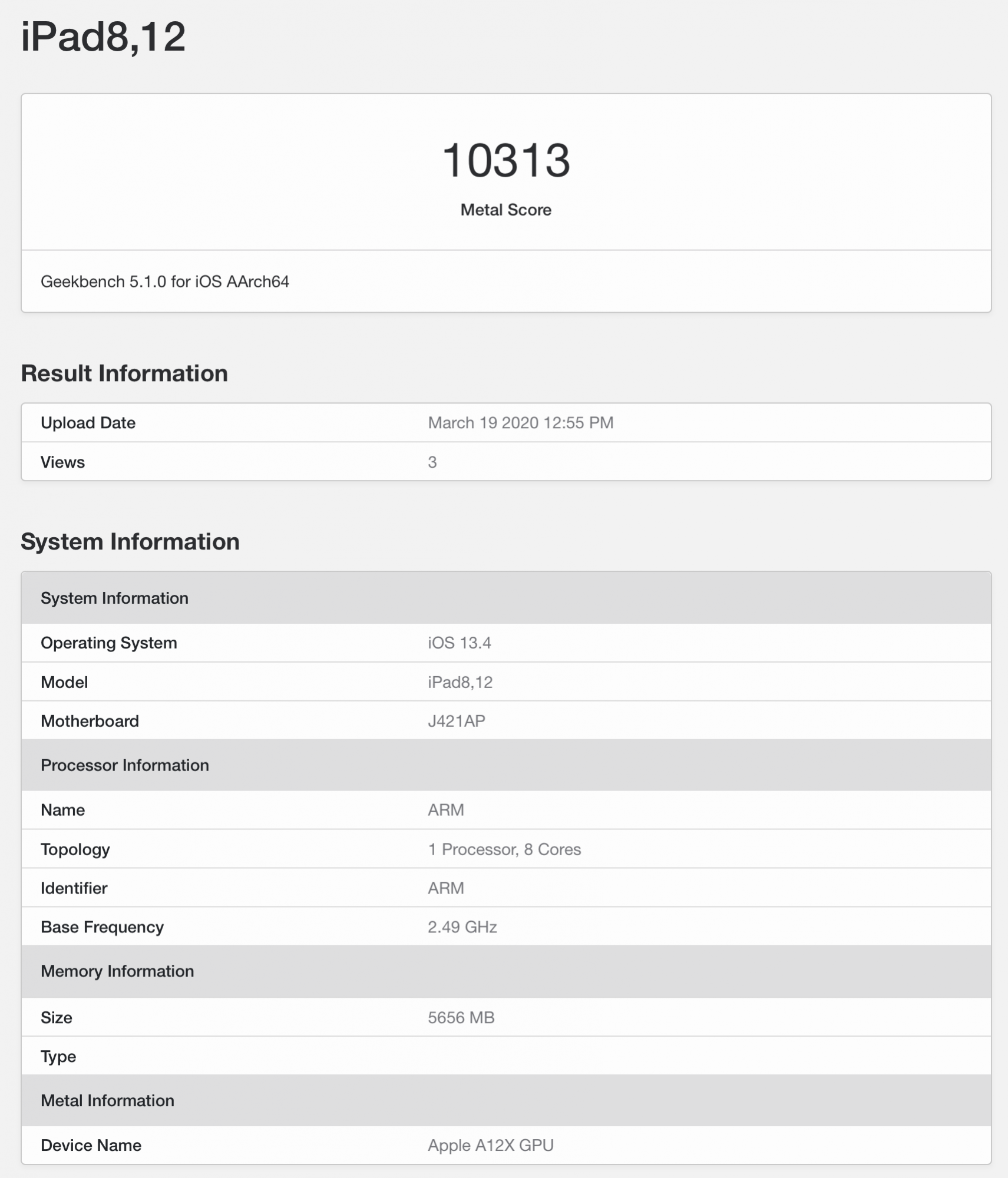Click the gray System Information table header
The width and height of the screenshot is (1008, 1178).
tap(506, 598)
